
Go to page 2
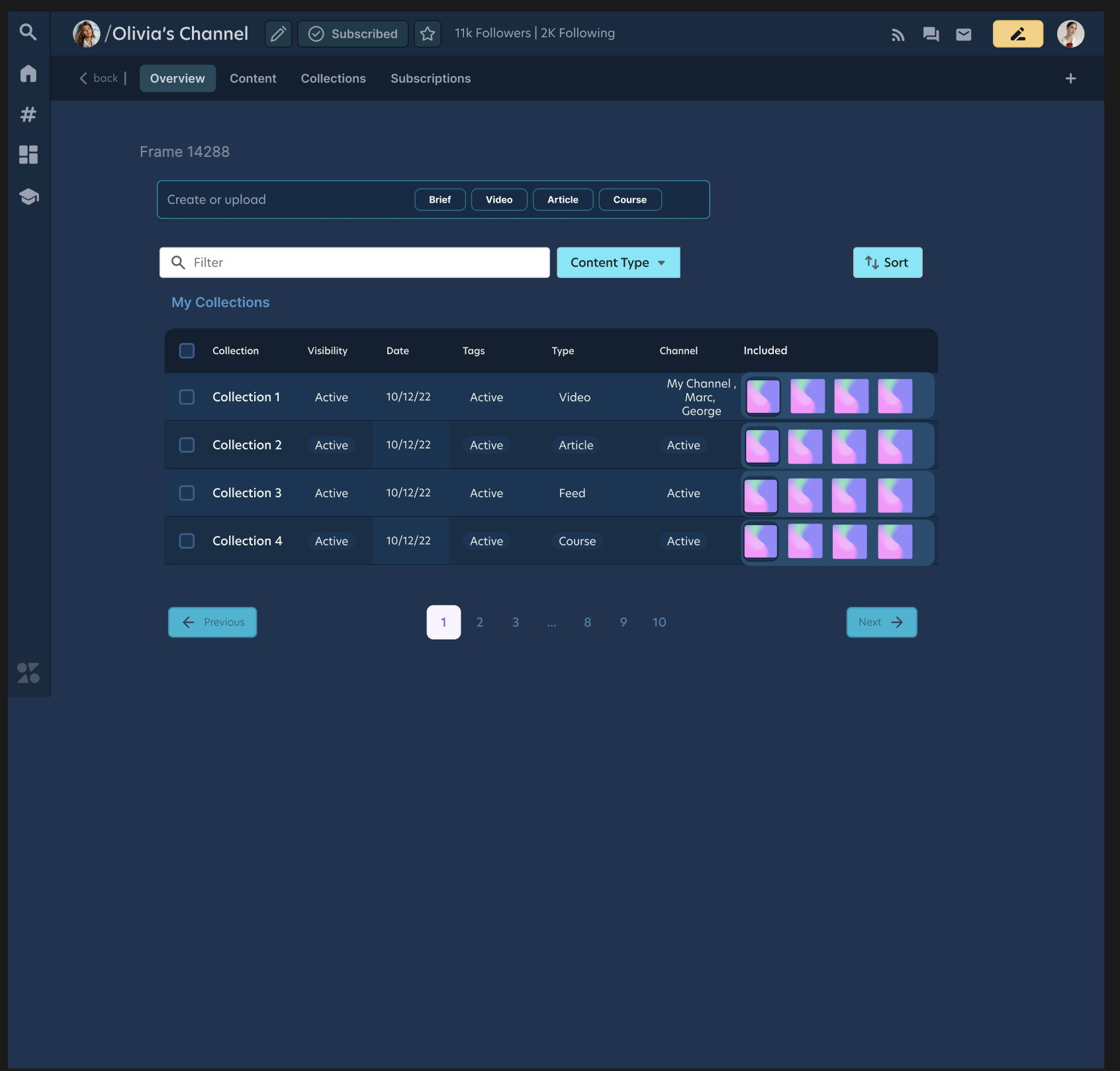pos(480,622)
